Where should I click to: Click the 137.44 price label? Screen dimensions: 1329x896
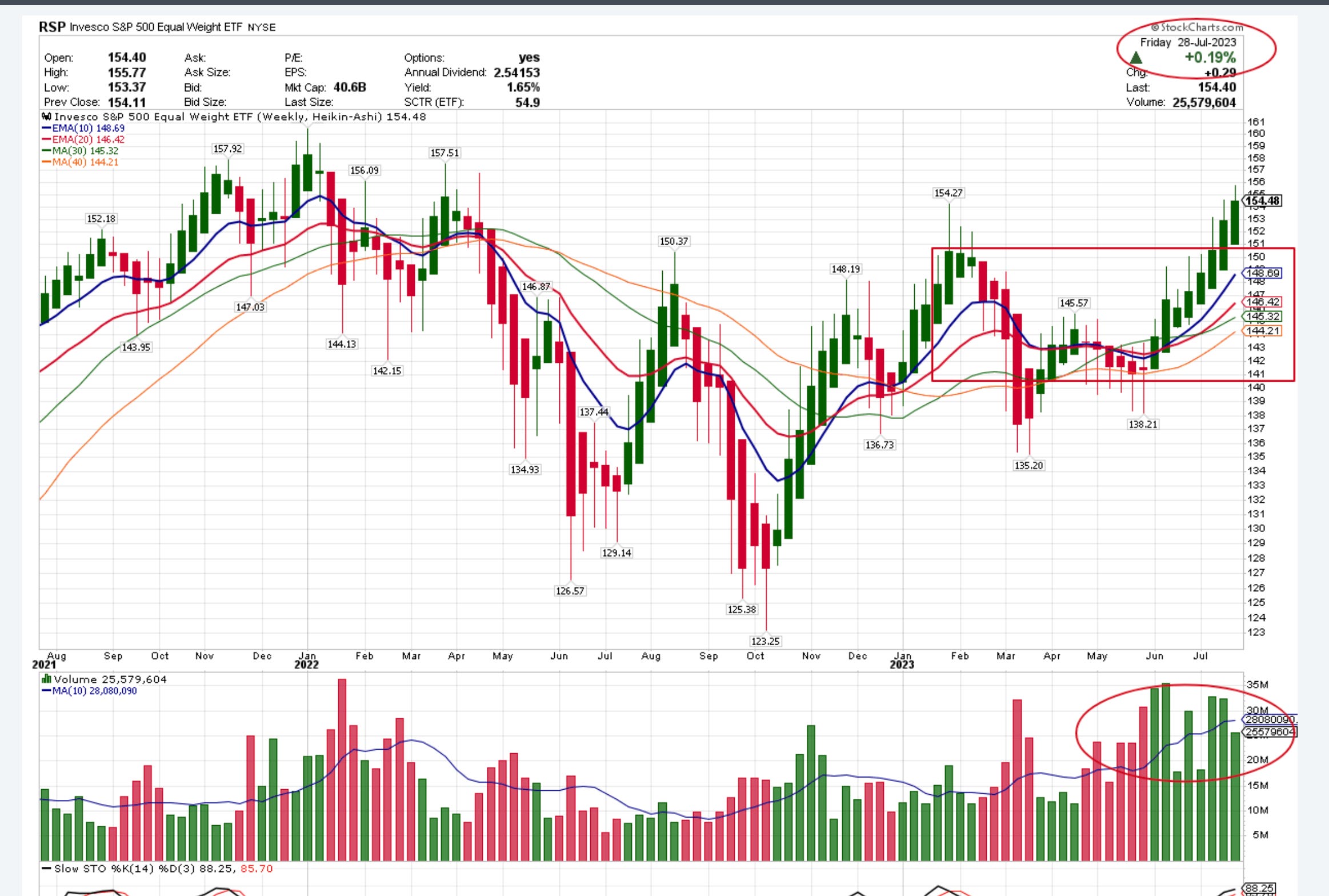click(594, 412)
